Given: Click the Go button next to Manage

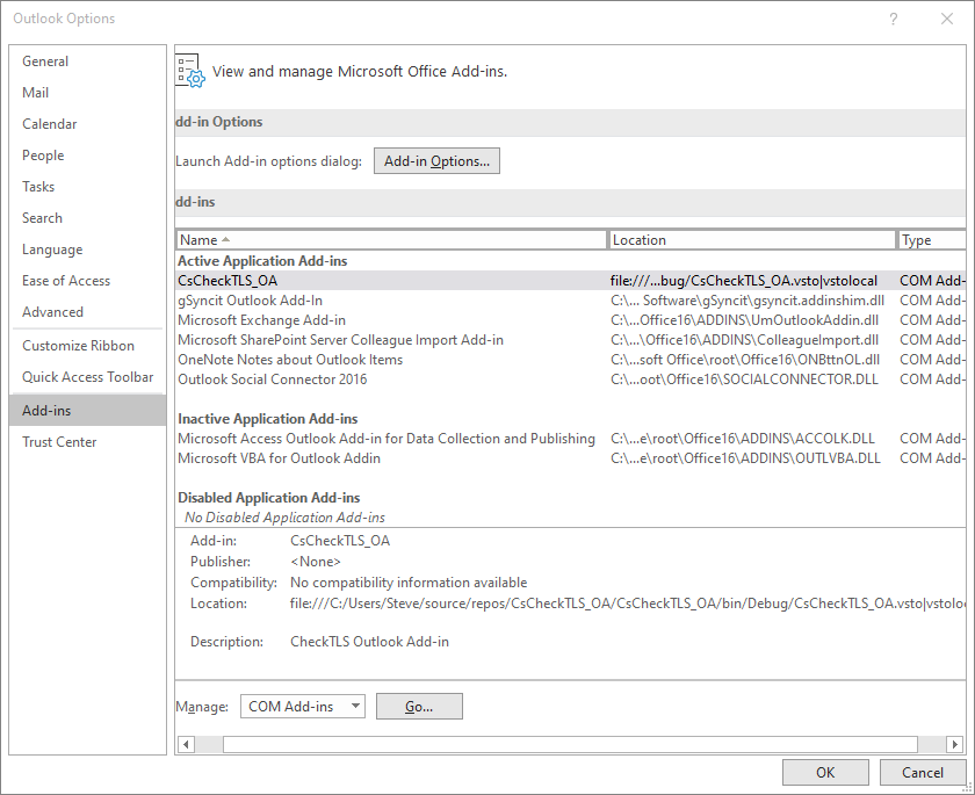Looking at the screenshot, I should pos(418,706).
